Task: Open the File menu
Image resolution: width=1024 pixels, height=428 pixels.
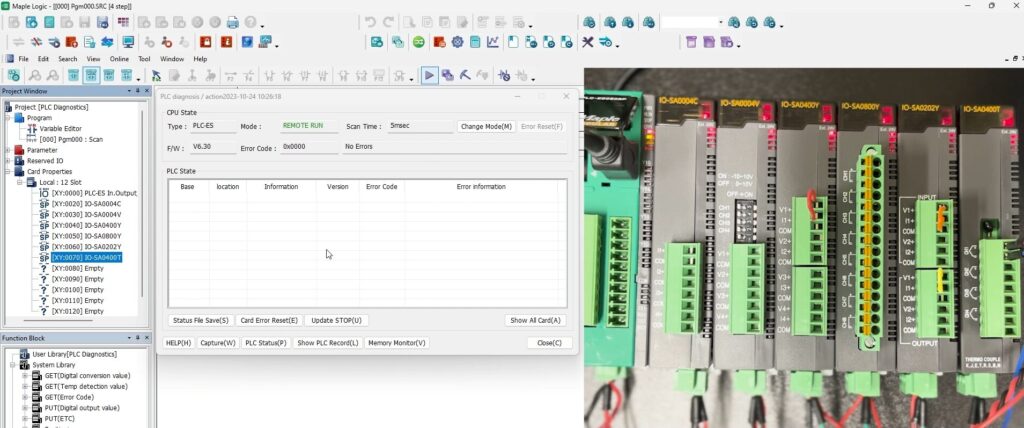Action: [x=24, y=59]
